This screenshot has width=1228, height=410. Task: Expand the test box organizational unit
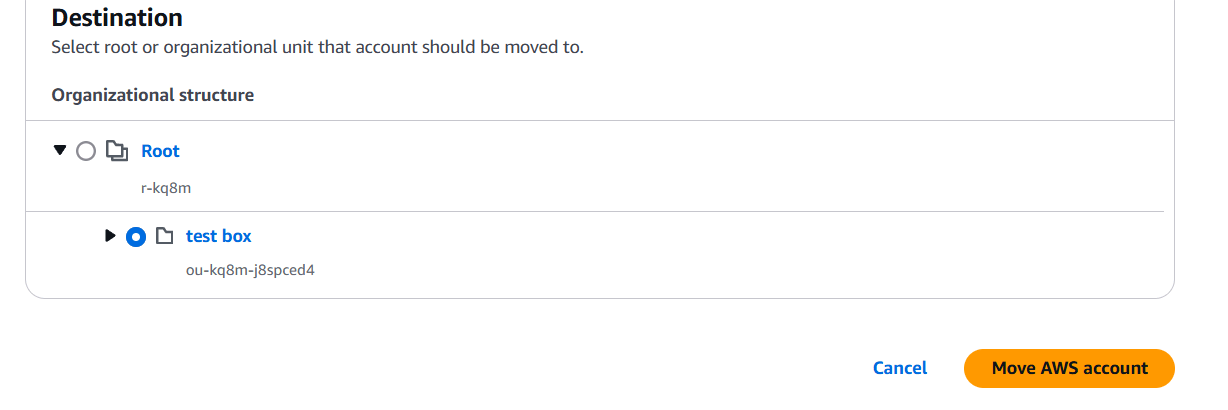pos(110,236)
